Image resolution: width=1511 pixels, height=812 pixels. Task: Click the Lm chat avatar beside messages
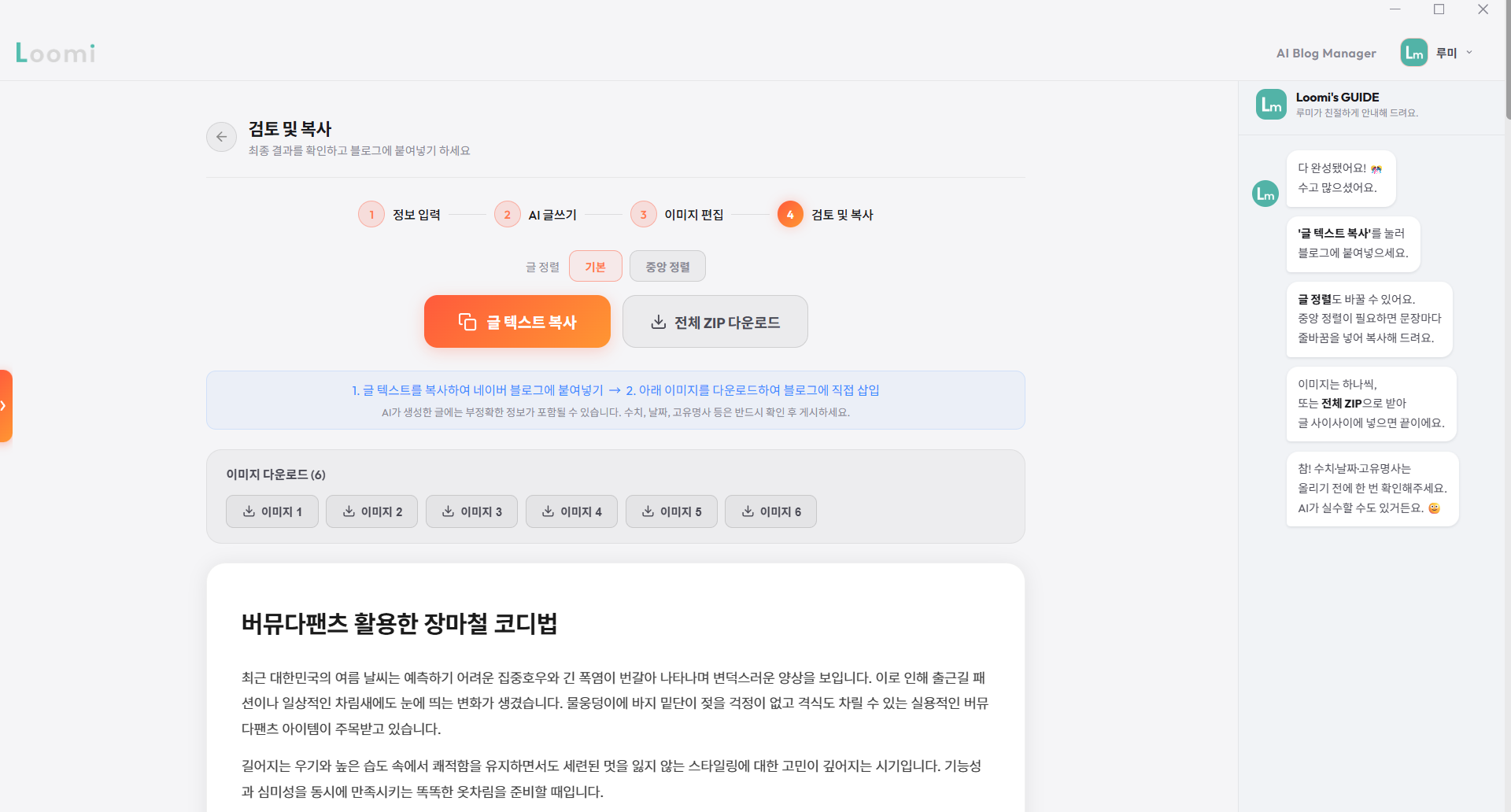(1265, 194)
